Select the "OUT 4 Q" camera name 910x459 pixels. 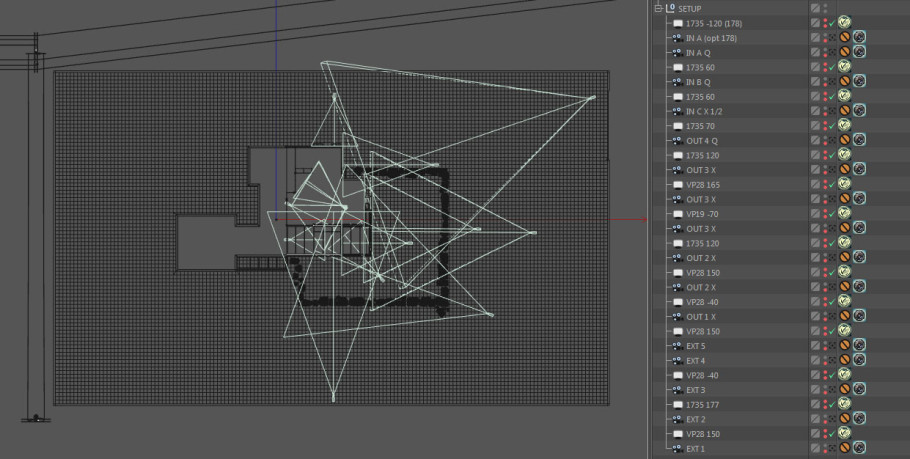click(702, 140)
